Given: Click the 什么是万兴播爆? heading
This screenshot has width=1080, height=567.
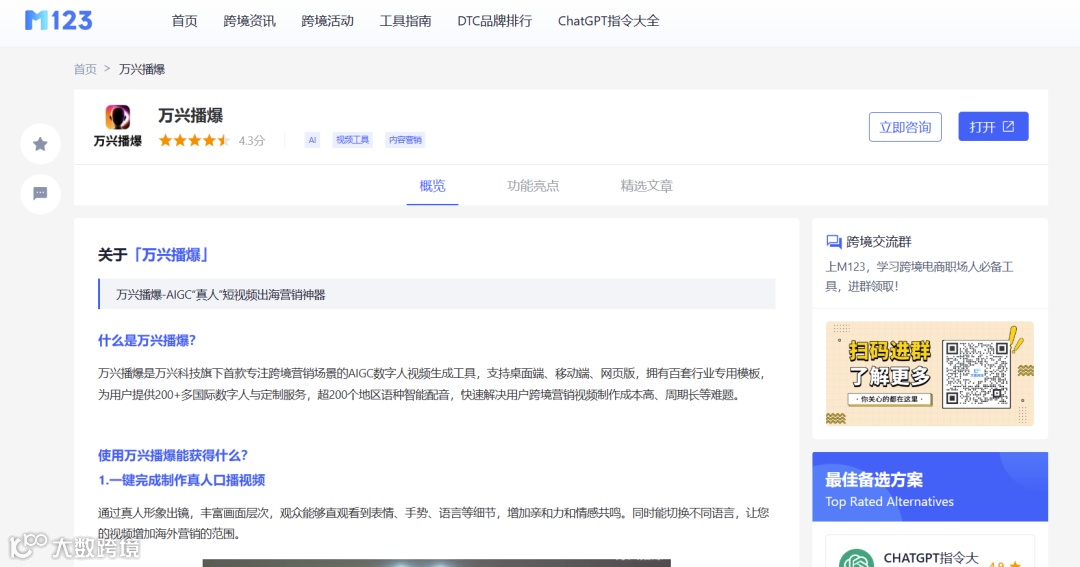Looking at the screenshot, I should pos(147,340).
